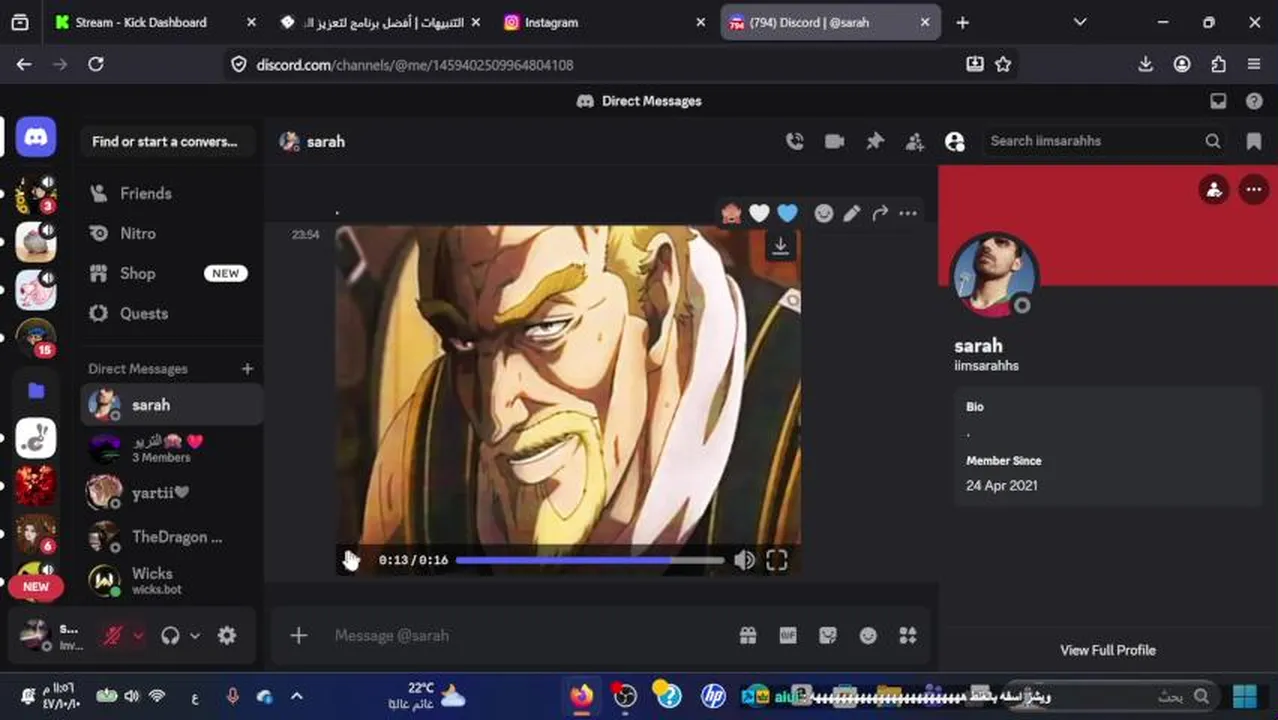1278x720 pixels.
Task: Open more message options
Action: click(908, 213)
